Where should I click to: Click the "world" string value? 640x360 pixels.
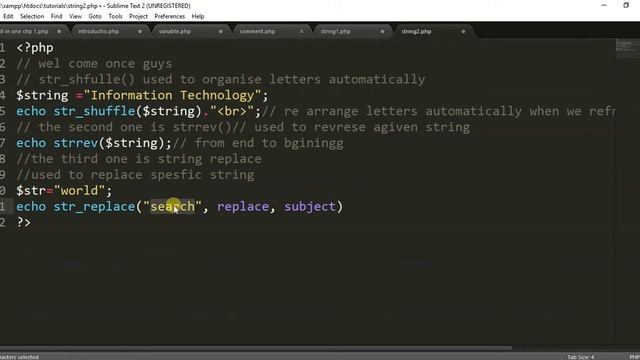(x=80, y=191)
